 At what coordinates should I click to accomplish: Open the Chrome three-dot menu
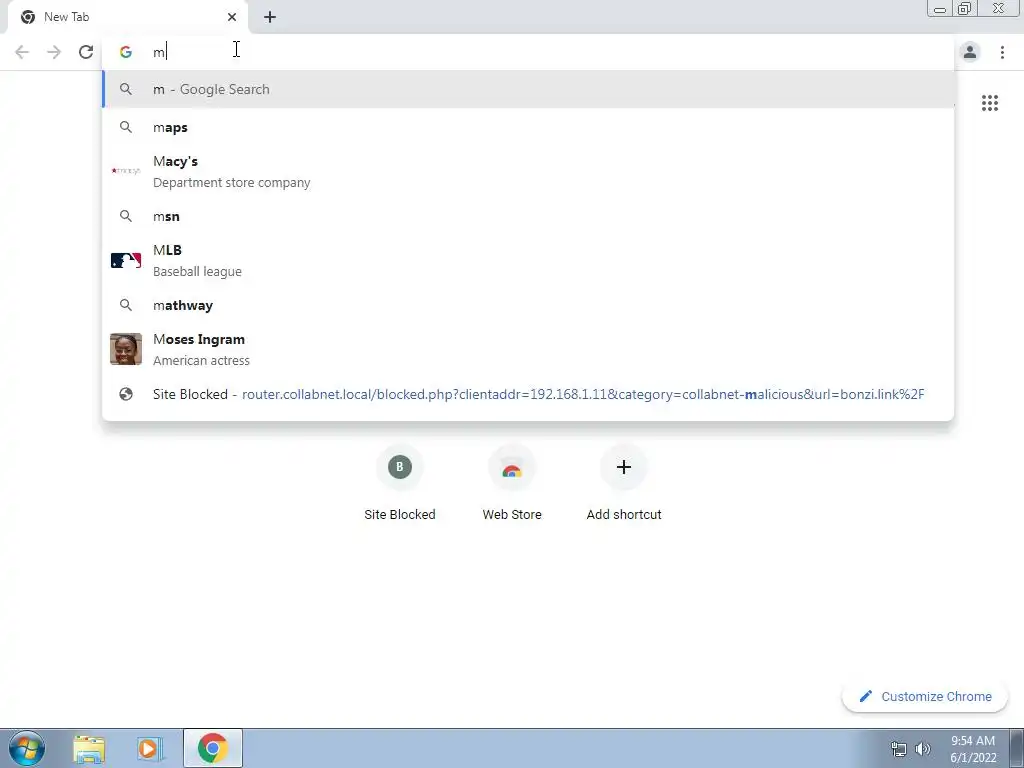pyautogui.click(x=1002, y=52)
